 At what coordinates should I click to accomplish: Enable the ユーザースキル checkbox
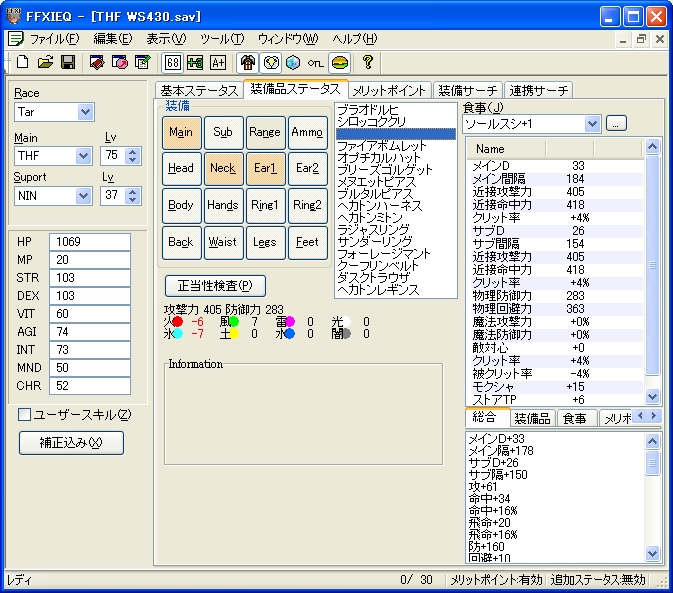click(24, 414)
